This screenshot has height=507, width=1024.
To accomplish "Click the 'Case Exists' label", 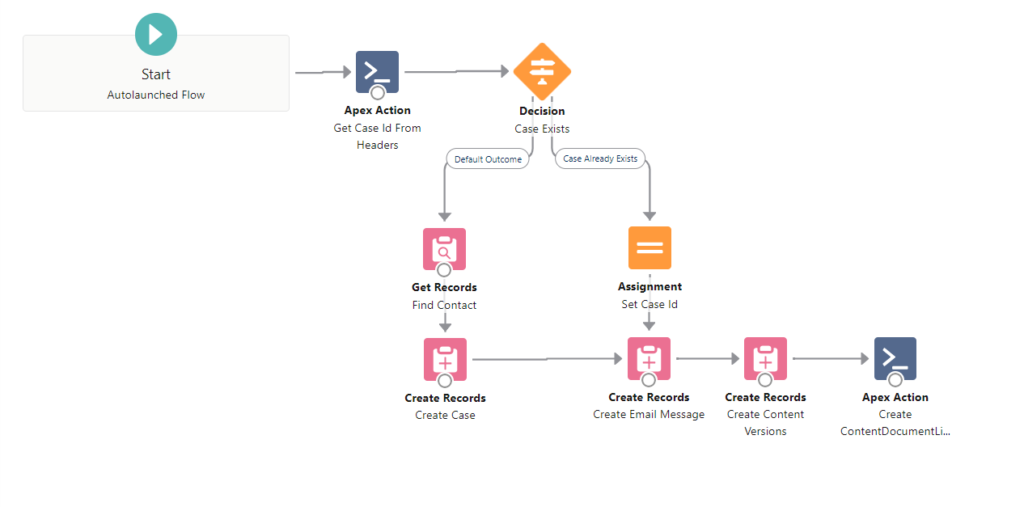I will 542,129.
